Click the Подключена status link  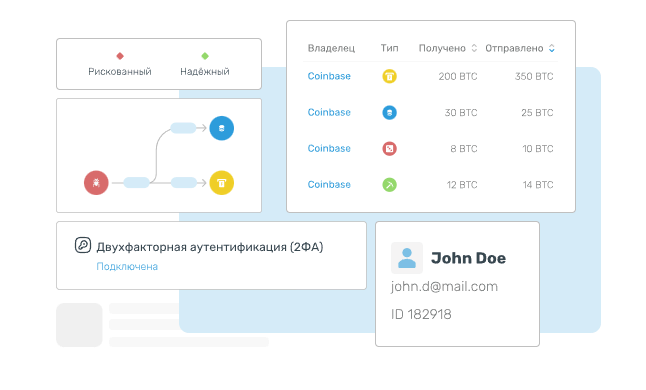tap(127, 266)
